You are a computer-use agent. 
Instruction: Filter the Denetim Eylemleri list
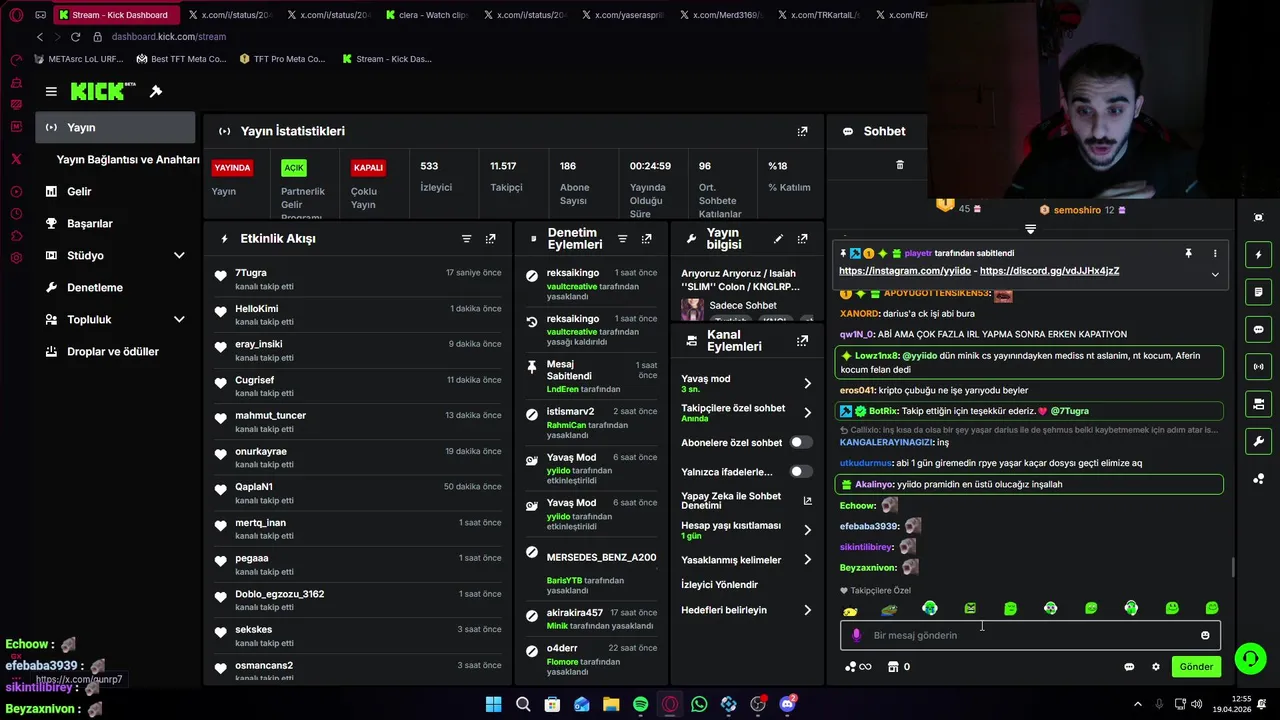coord(622,239)
